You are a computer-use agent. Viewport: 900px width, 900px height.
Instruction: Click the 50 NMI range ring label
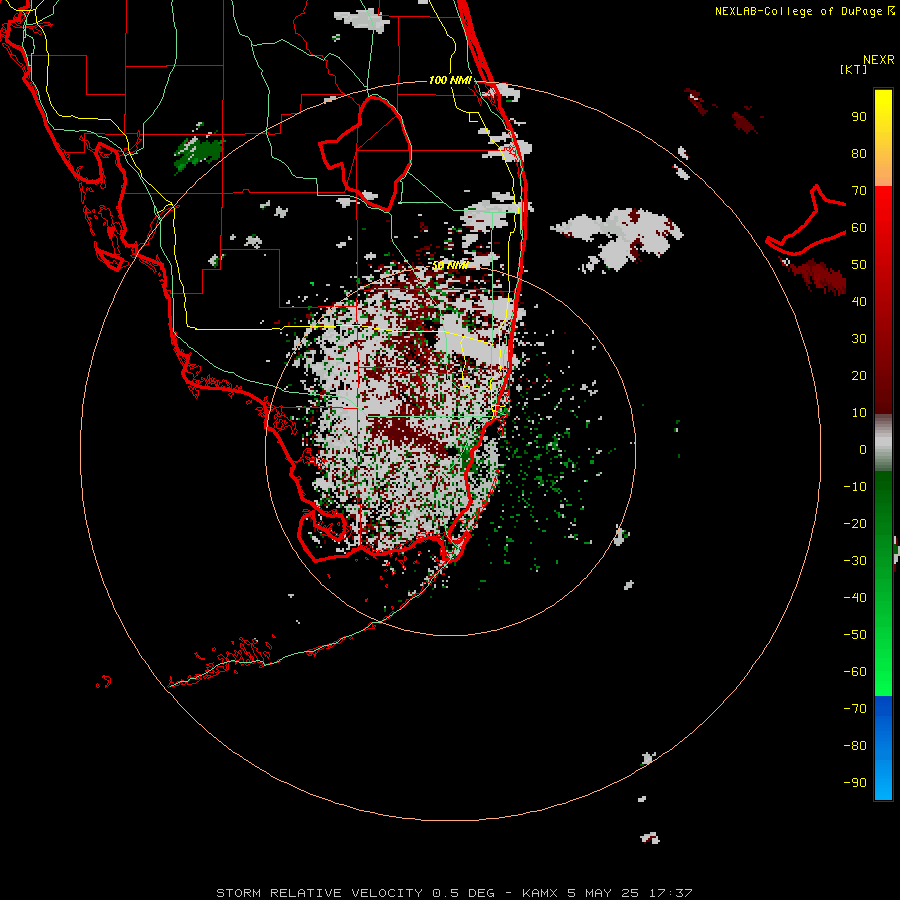(450, 265)
